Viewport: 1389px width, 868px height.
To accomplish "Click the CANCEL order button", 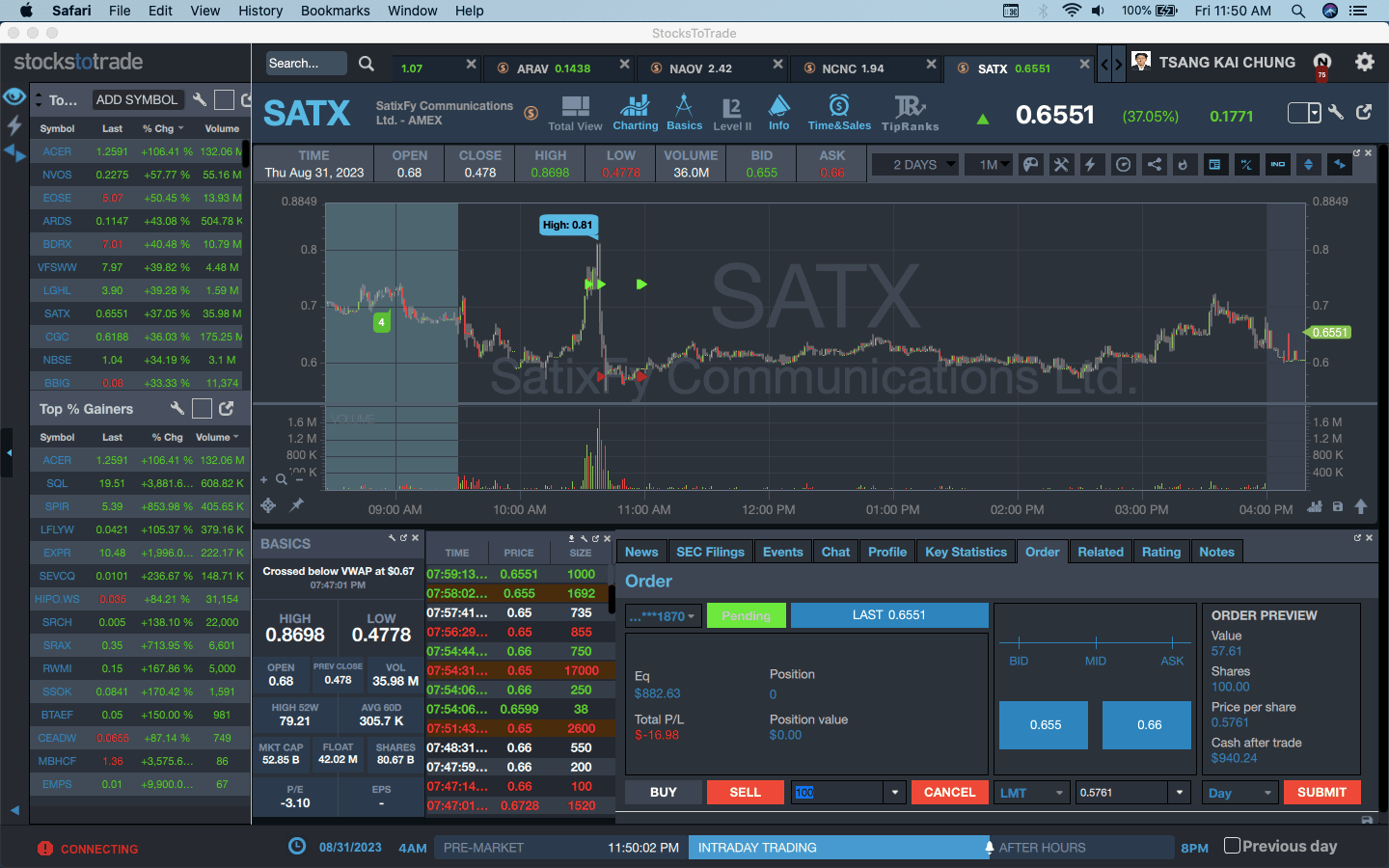I will [x=950, y=793].
